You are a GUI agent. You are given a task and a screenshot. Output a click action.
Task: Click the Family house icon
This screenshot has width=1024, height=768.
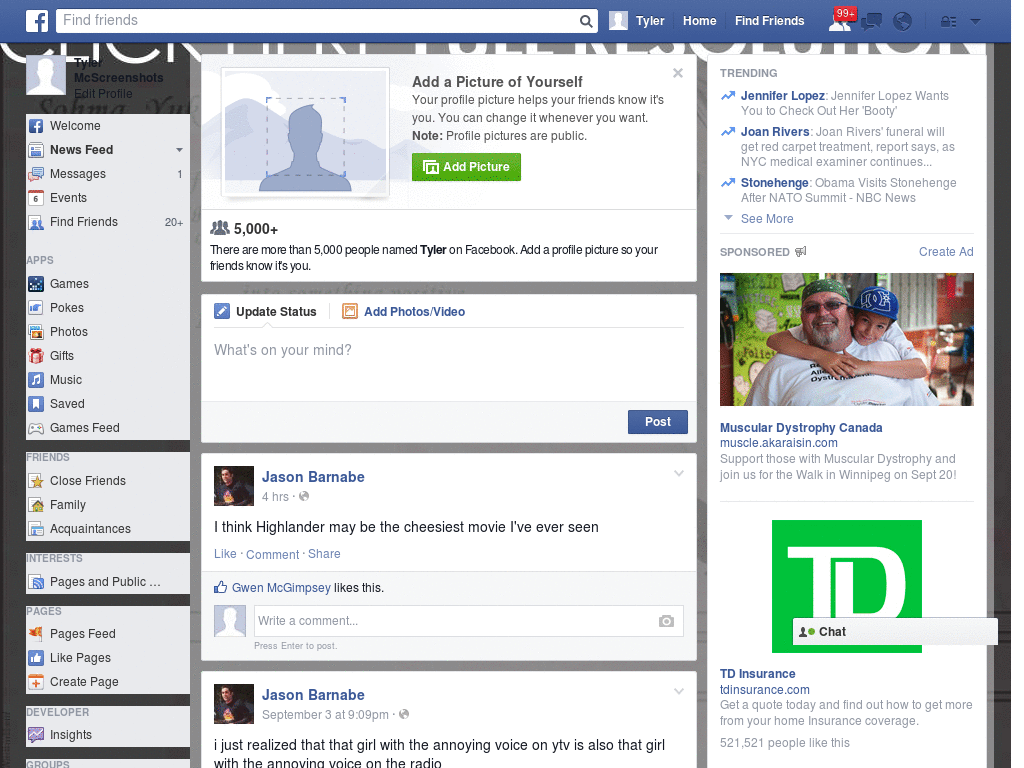coord(37,505)
